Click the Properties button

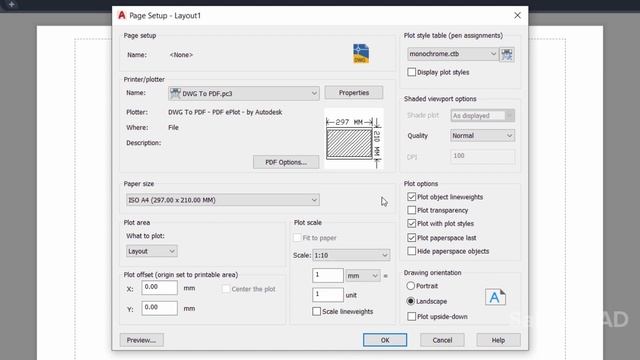pos(354,93)
